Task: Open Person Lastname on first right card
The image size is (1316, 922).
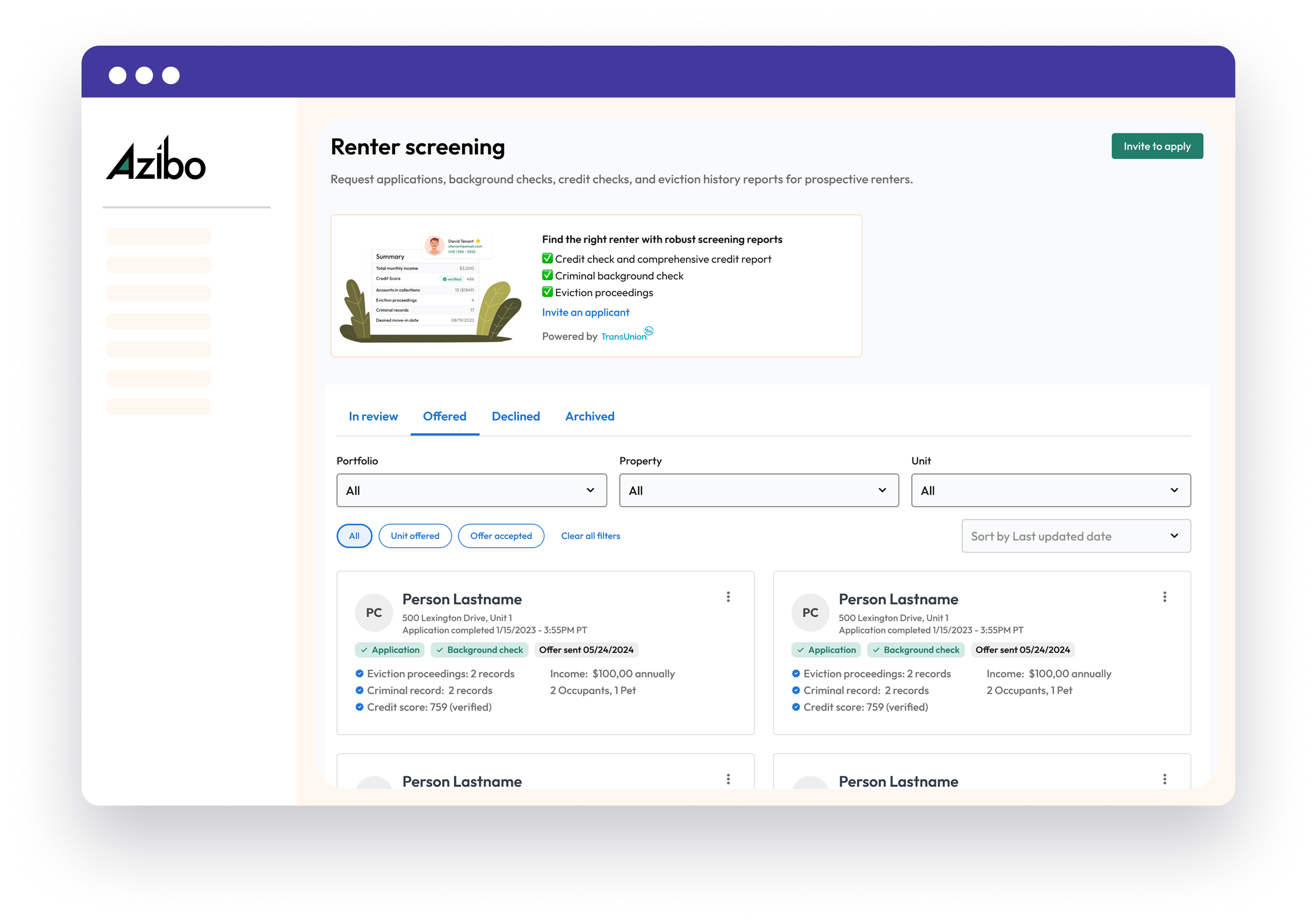Action: click(x=898, y=599)
